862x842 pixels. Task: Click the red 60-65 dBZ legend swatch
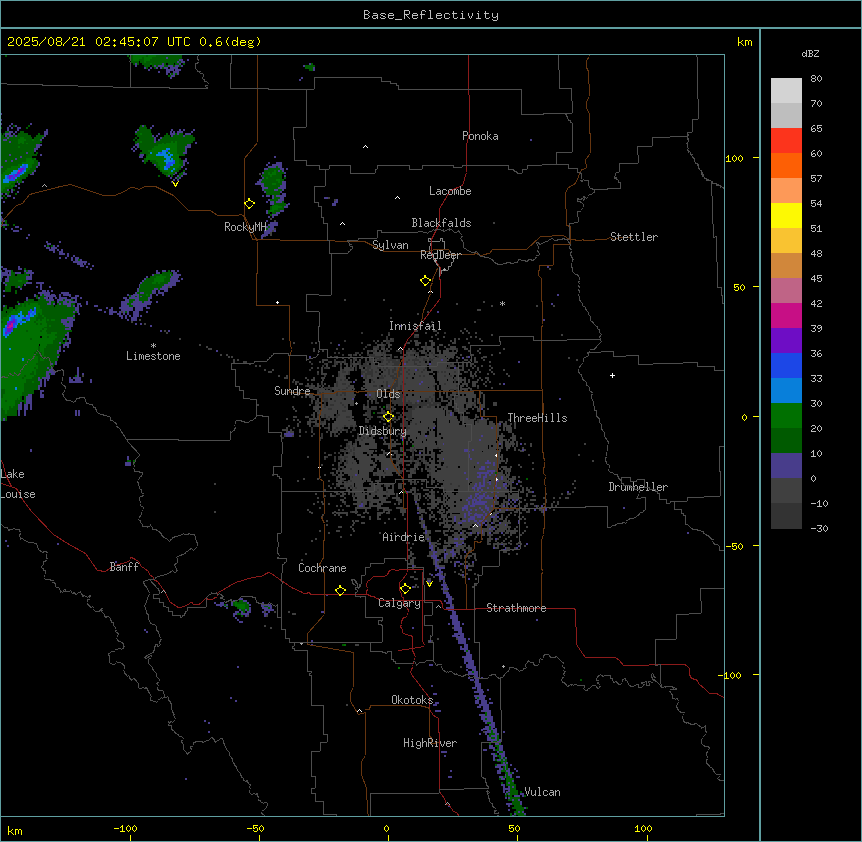(x=786, y=141)
